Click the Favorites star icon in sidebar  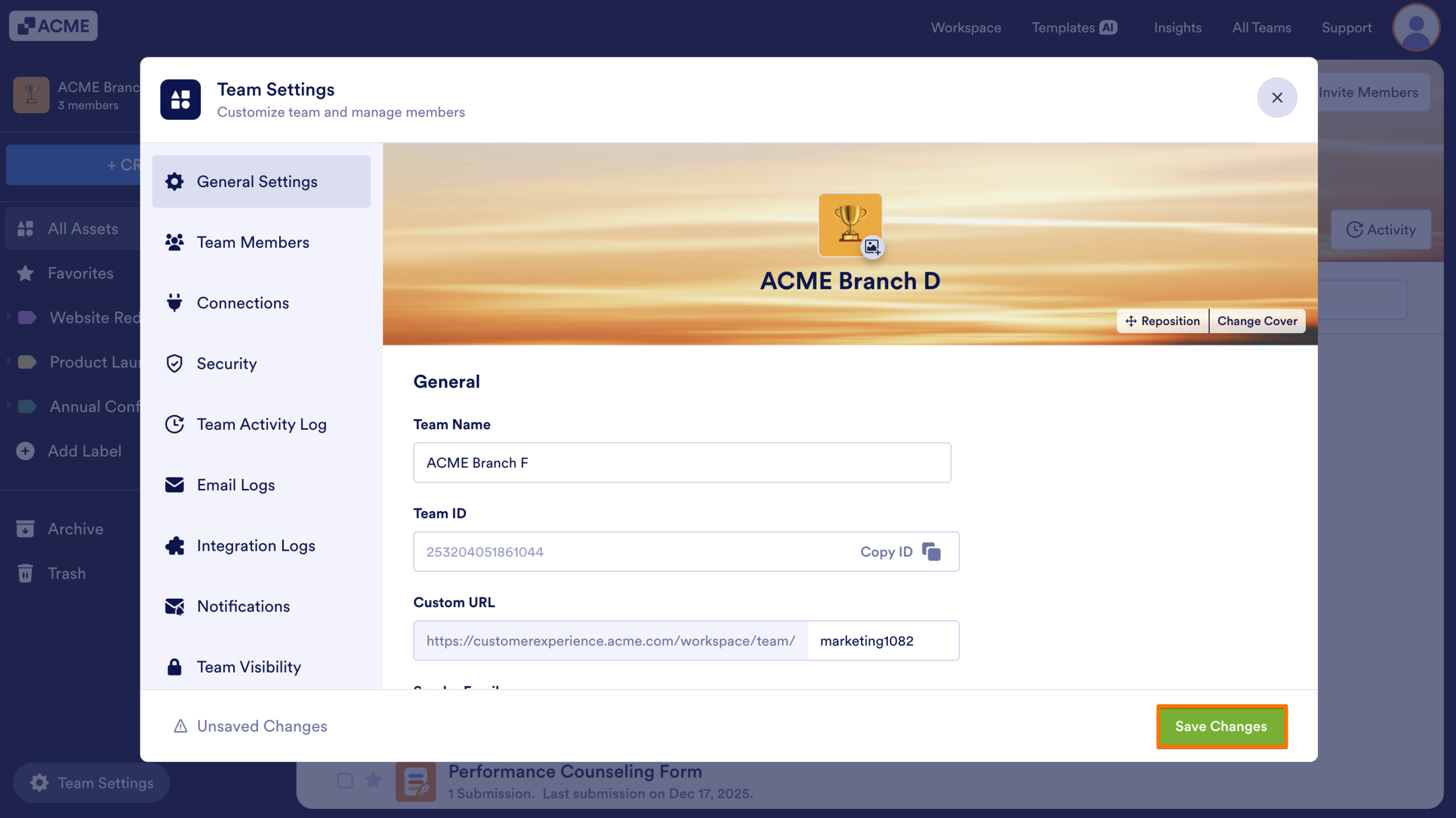[x=25, y=273]
